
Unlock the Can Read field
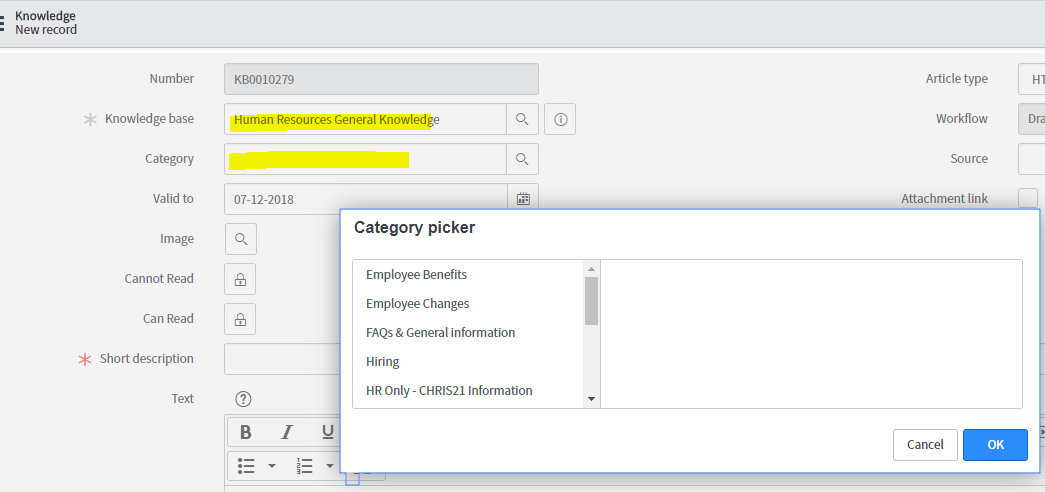tap(241, 319)
